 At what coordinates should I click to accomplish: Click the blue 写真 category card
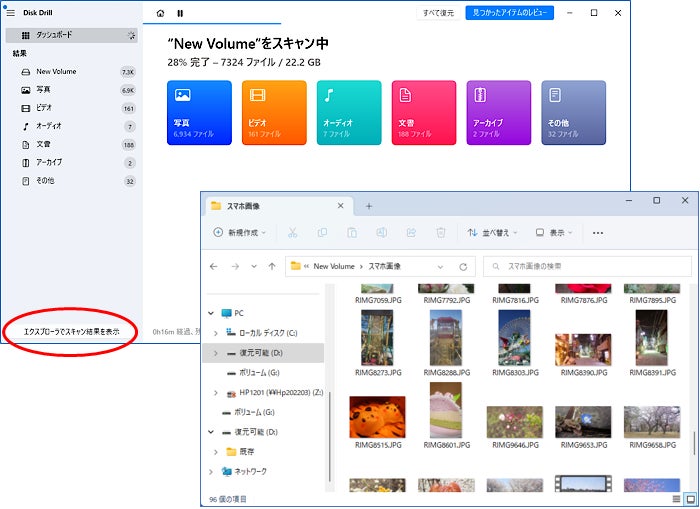[x=199, y=113]
